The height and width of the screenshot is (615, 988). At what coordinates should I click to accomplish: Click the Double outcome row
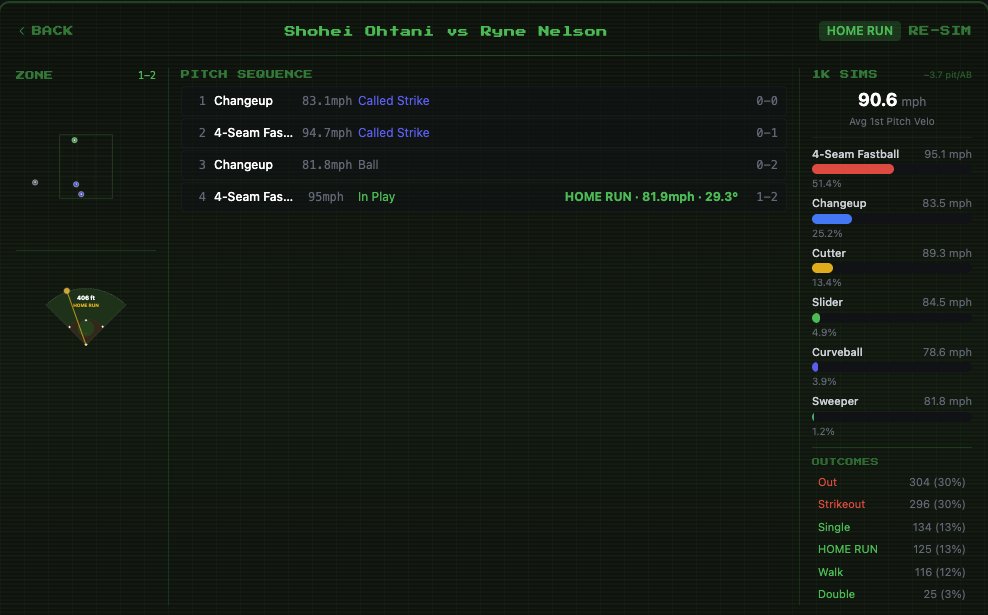click(891, 594)
